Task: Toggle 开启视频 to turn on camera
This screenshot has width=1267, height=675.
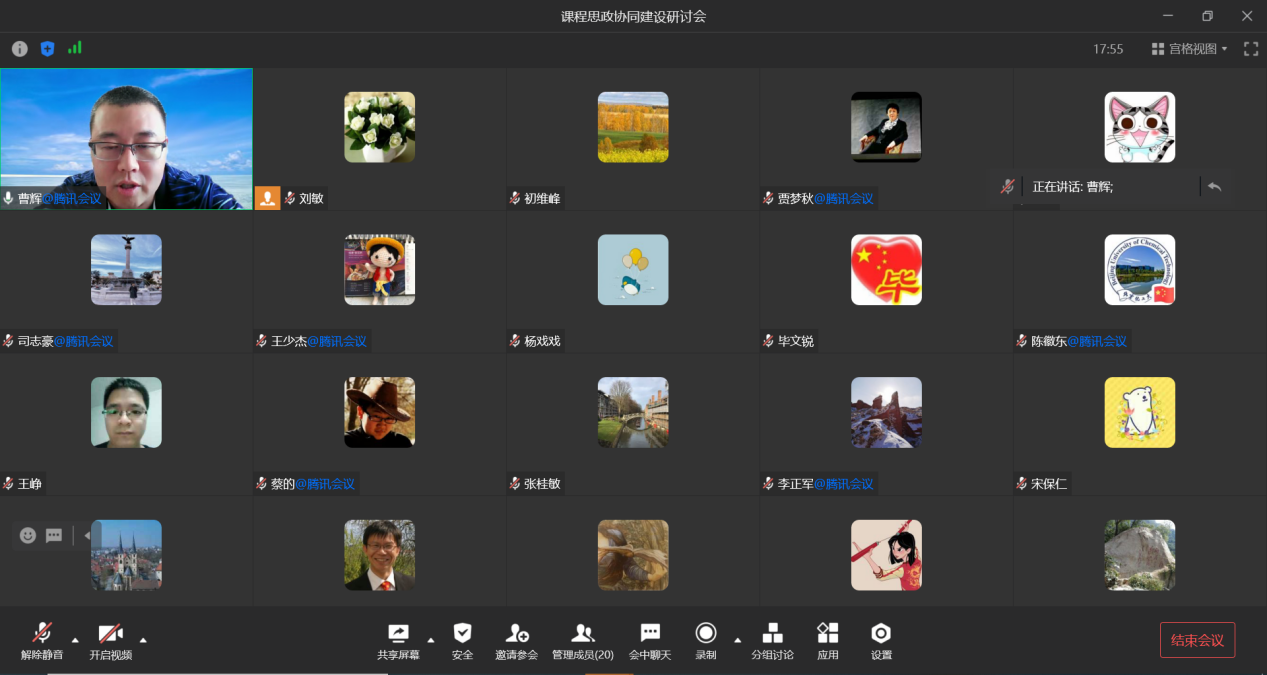Action: (110, 641)
